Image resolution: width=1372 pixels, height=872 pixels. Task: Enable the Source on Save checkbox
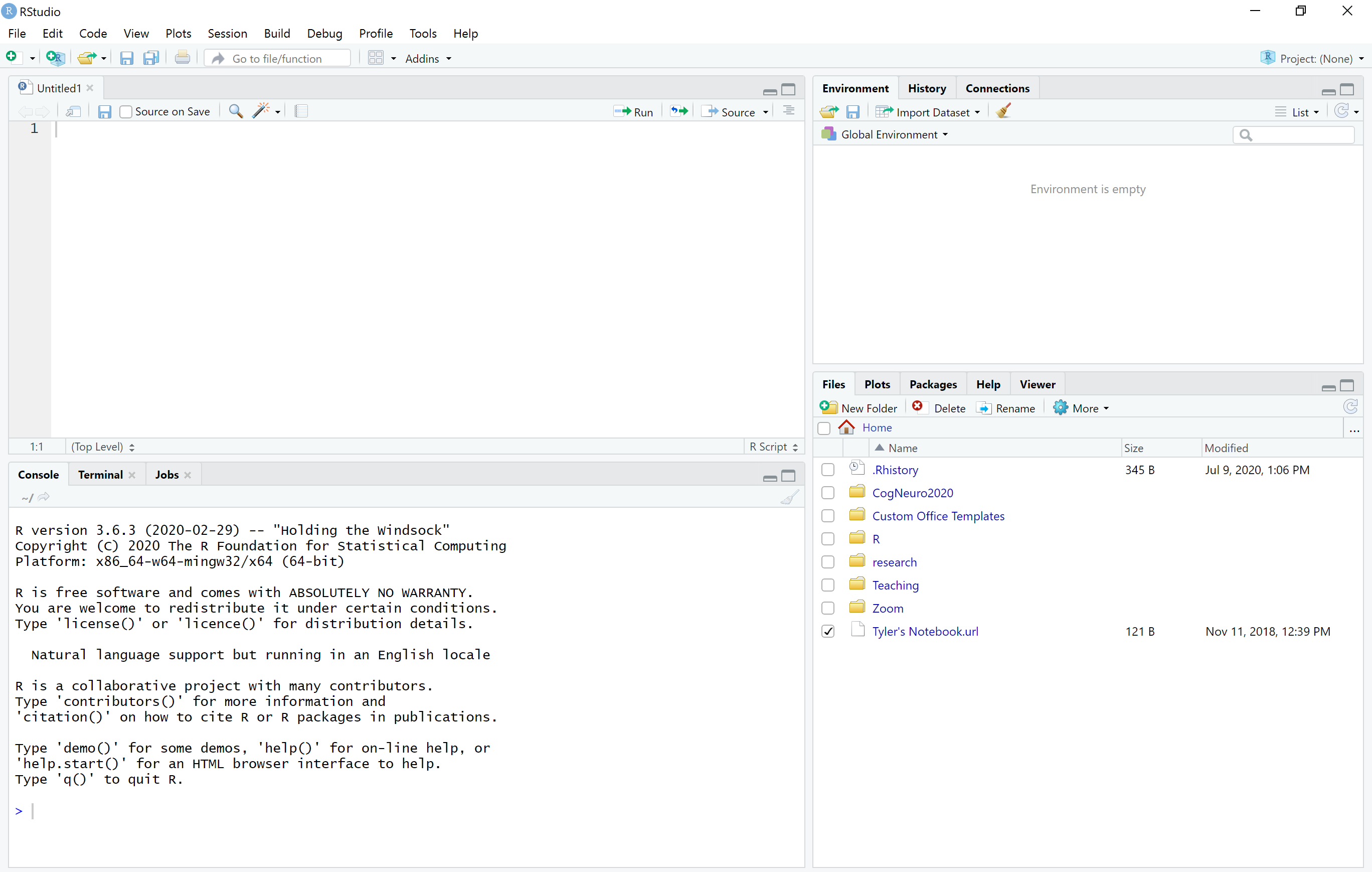click(126, 112)
